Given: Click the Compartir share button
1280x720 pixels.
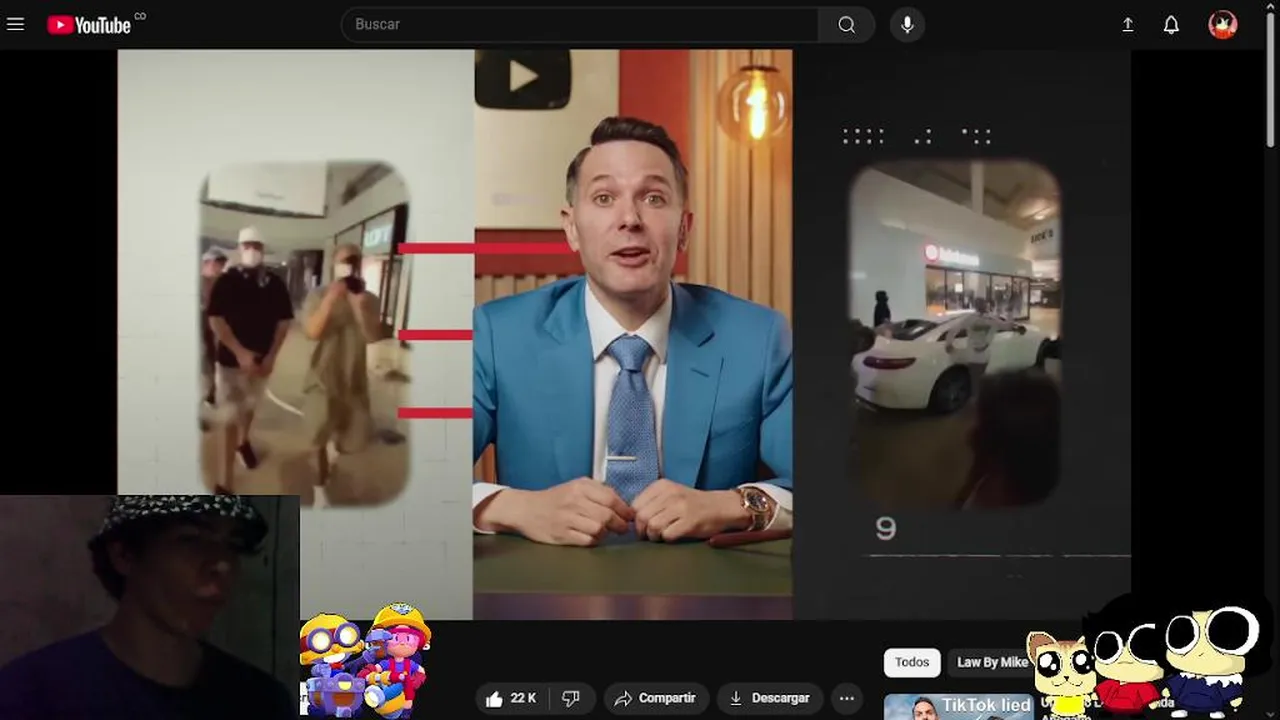Looking at the screenshot, I should point(656,698).
